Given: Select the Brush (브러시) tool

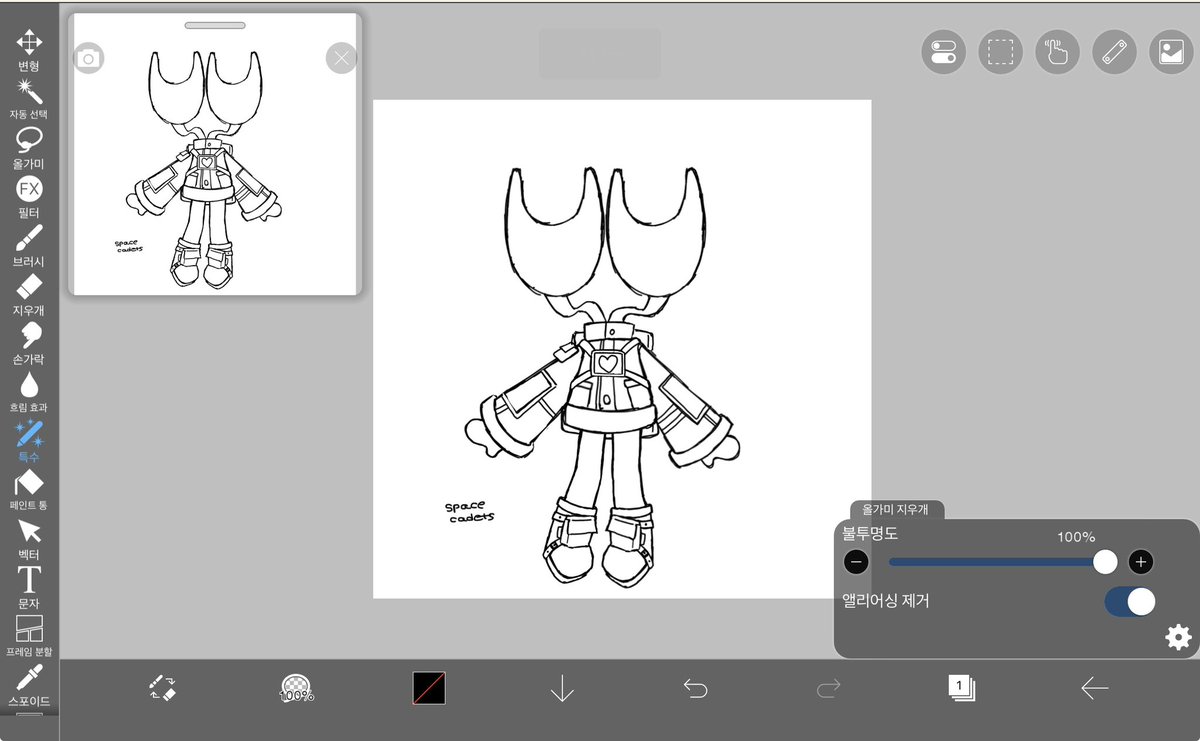Looking at the screenshot, I should point(29,246).
